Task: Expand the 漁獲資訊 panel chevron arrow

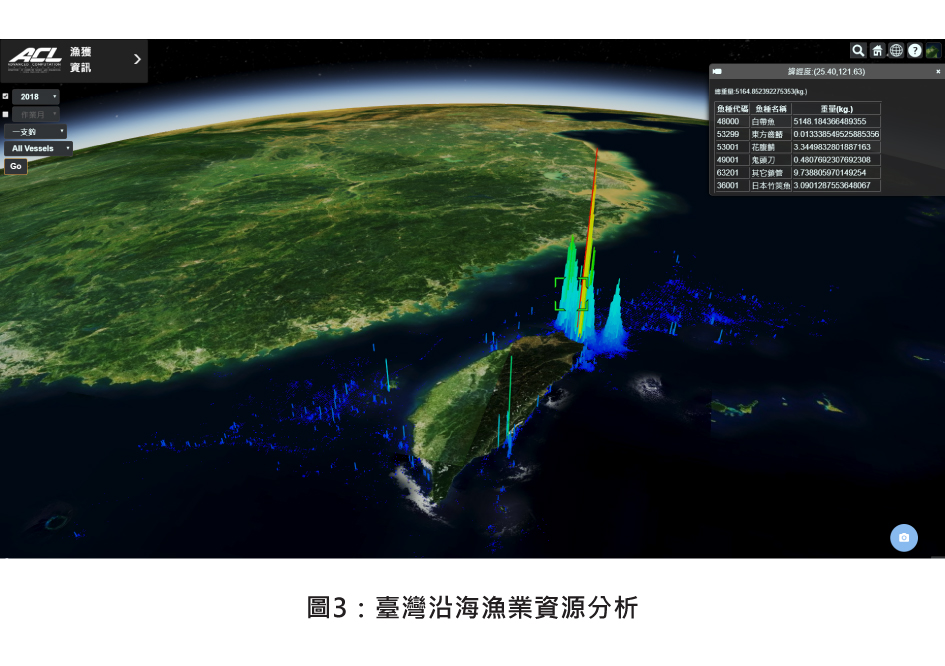Action: point(137,59)
